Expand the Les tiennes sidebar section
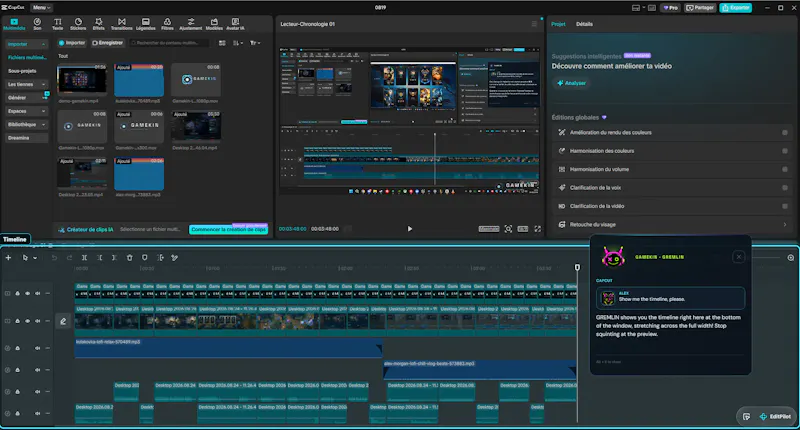The image size is (800, 430). click(x=27, y=84)
